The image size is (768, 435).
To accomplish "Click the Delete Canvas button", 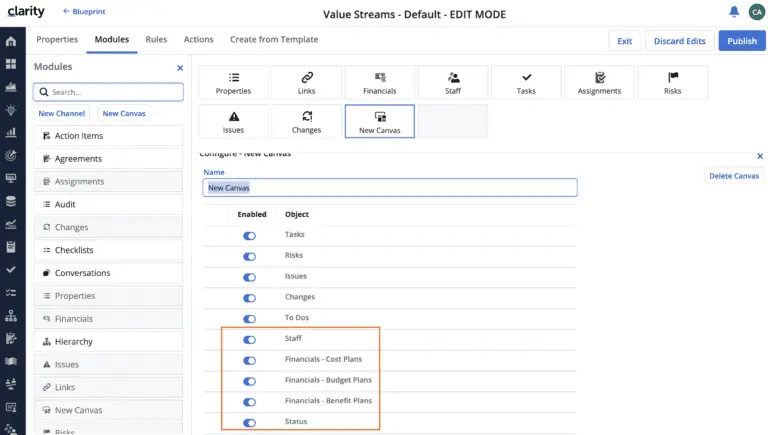I will pos(734,176).
